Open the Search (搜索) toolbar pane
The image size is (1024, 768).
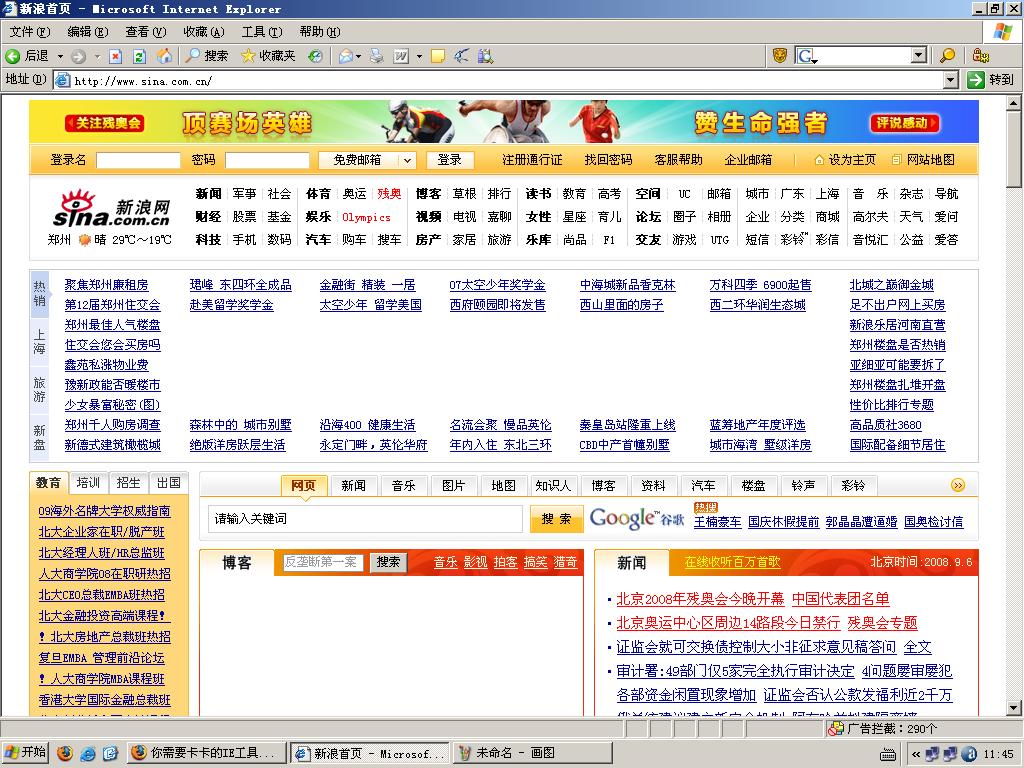[x=207, y=56]
